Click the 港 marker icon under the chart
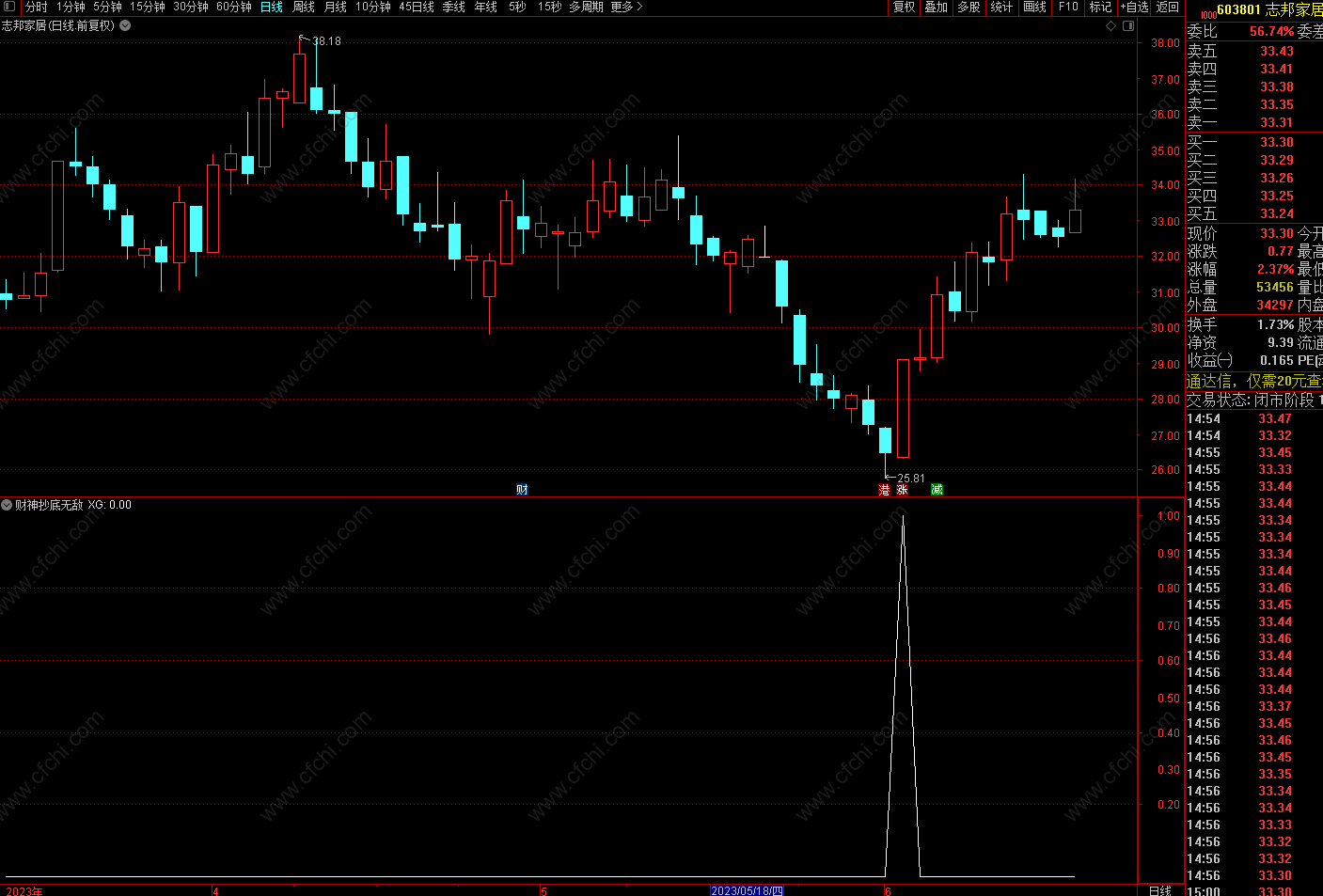Viewport: 1323px width, 896px height. (884, 489)
